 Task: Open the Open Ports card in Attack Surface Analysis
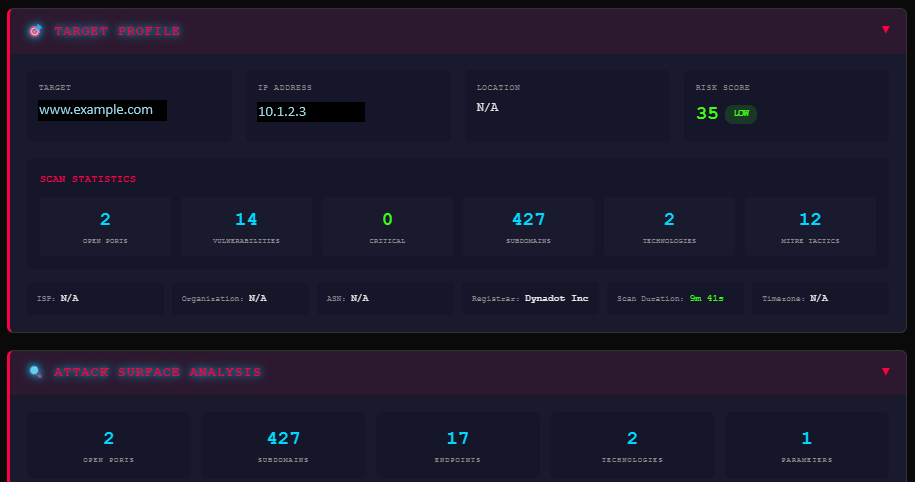coord(108,446)
